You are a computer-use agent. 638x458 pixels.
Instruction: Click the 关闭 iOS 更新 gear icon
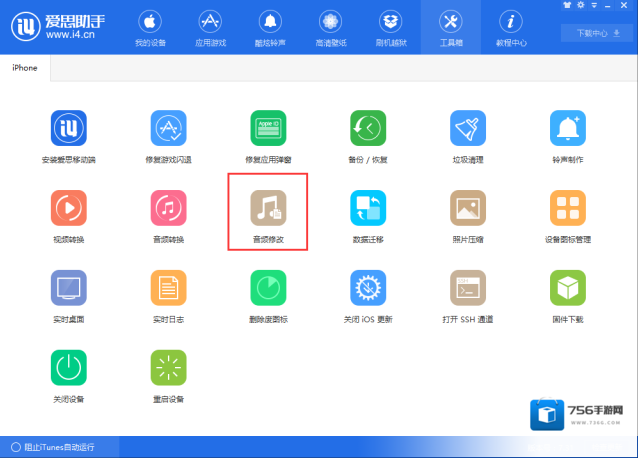tap(368, 288)
